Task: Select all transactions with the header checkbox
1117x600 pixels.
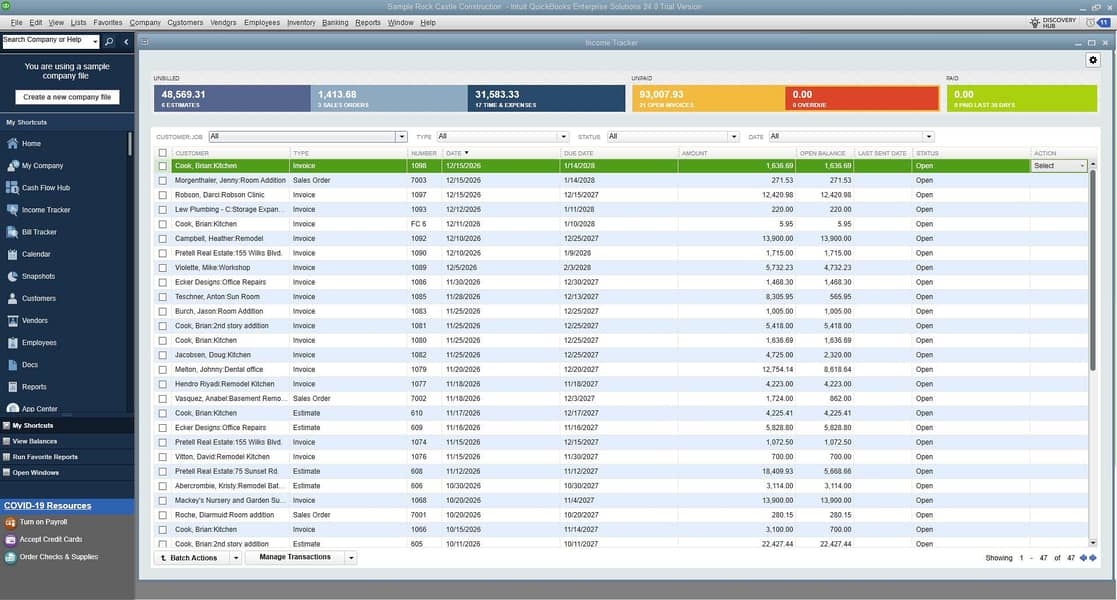Action: 162,152
